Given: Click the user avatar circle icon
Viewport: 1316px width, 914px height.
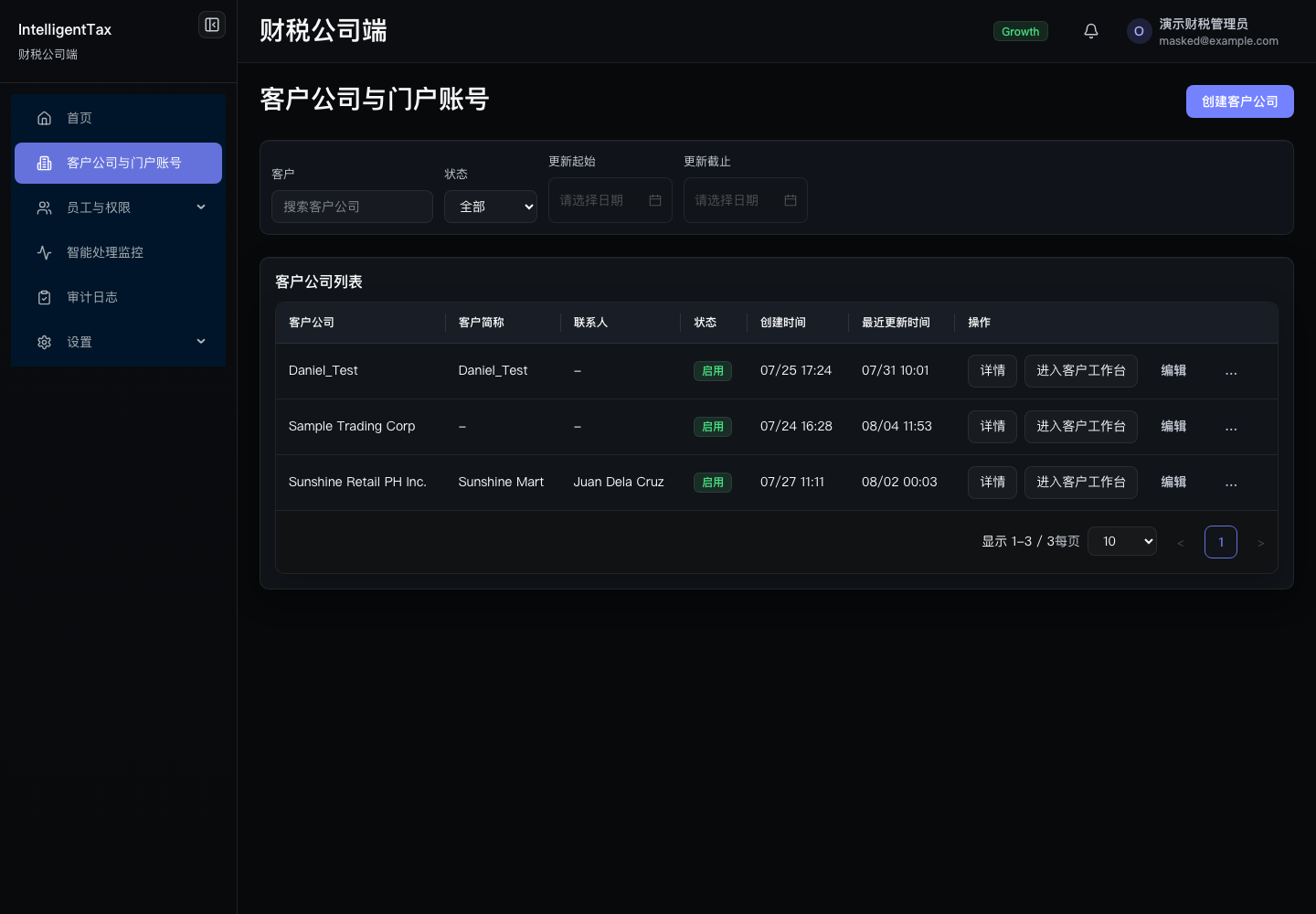Looking at the screenshot, I should [1139, 31].
